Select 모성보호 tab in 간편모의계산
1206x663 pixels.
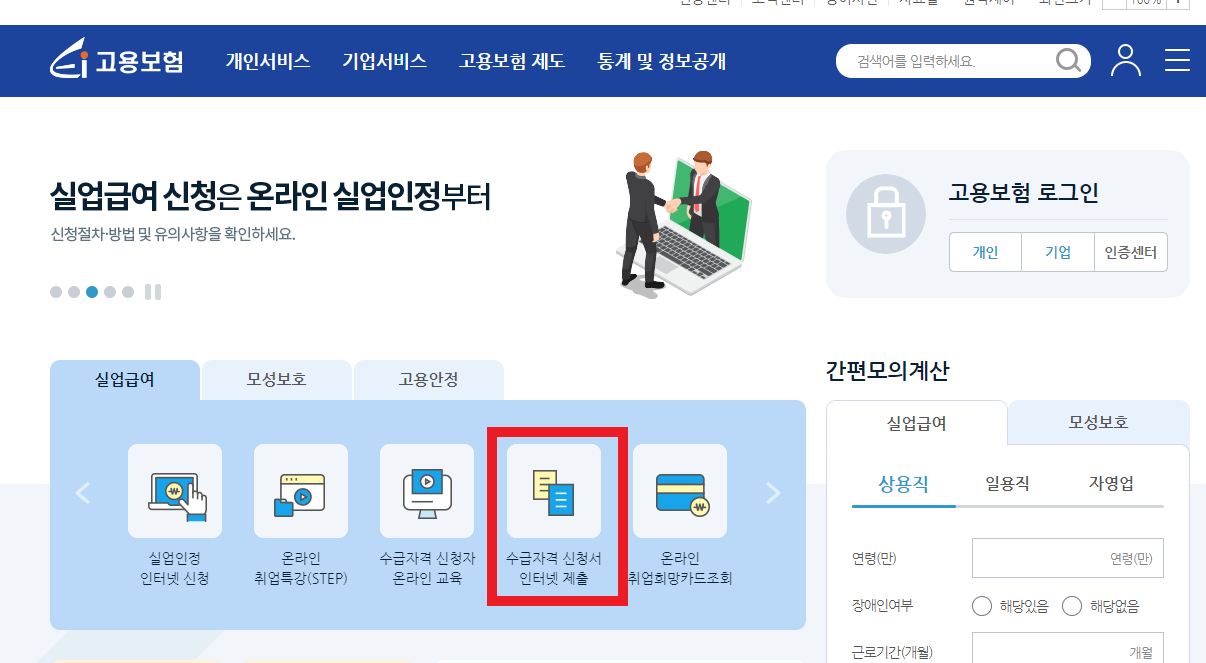[1099, 423]
